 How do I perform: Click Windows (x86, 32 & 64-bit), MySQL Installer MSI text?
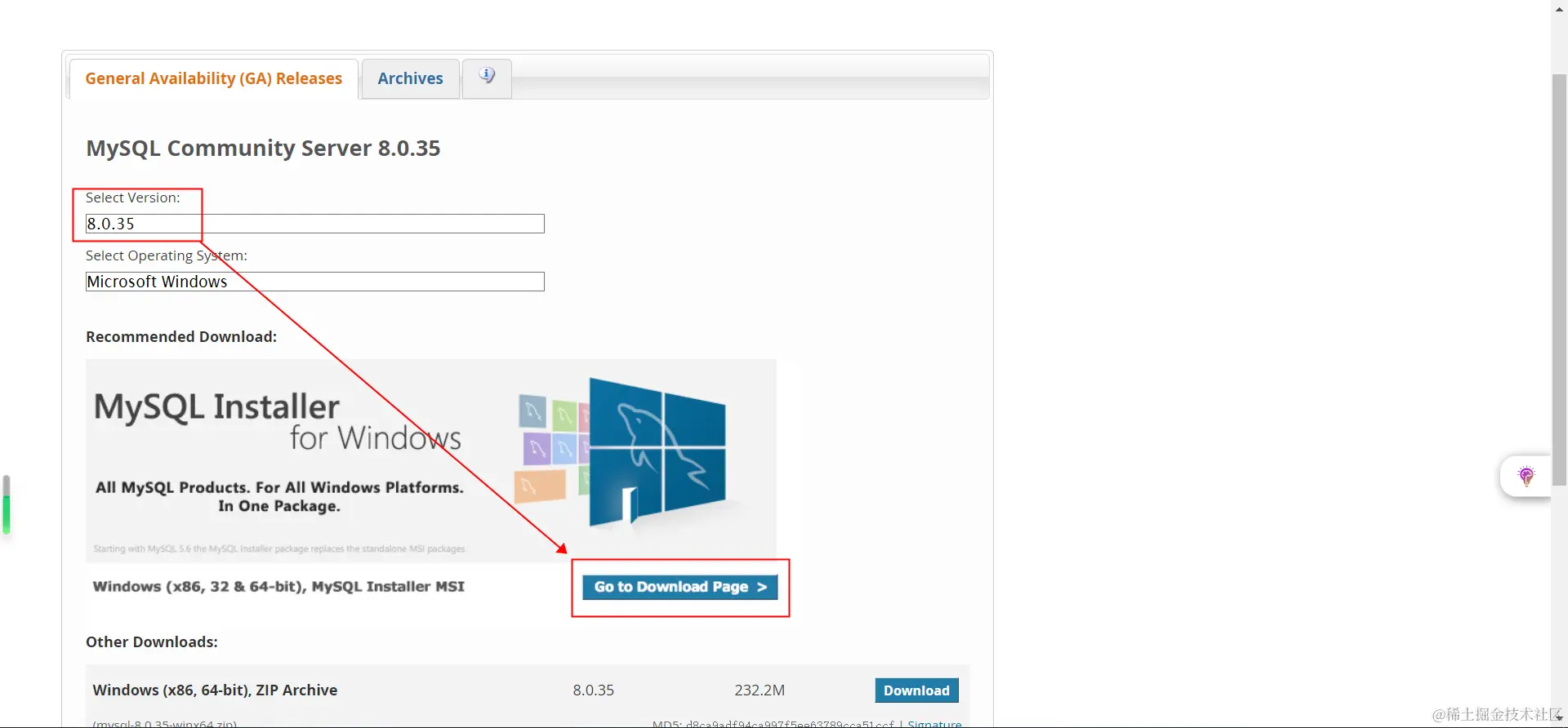click(x=278, y=586)
